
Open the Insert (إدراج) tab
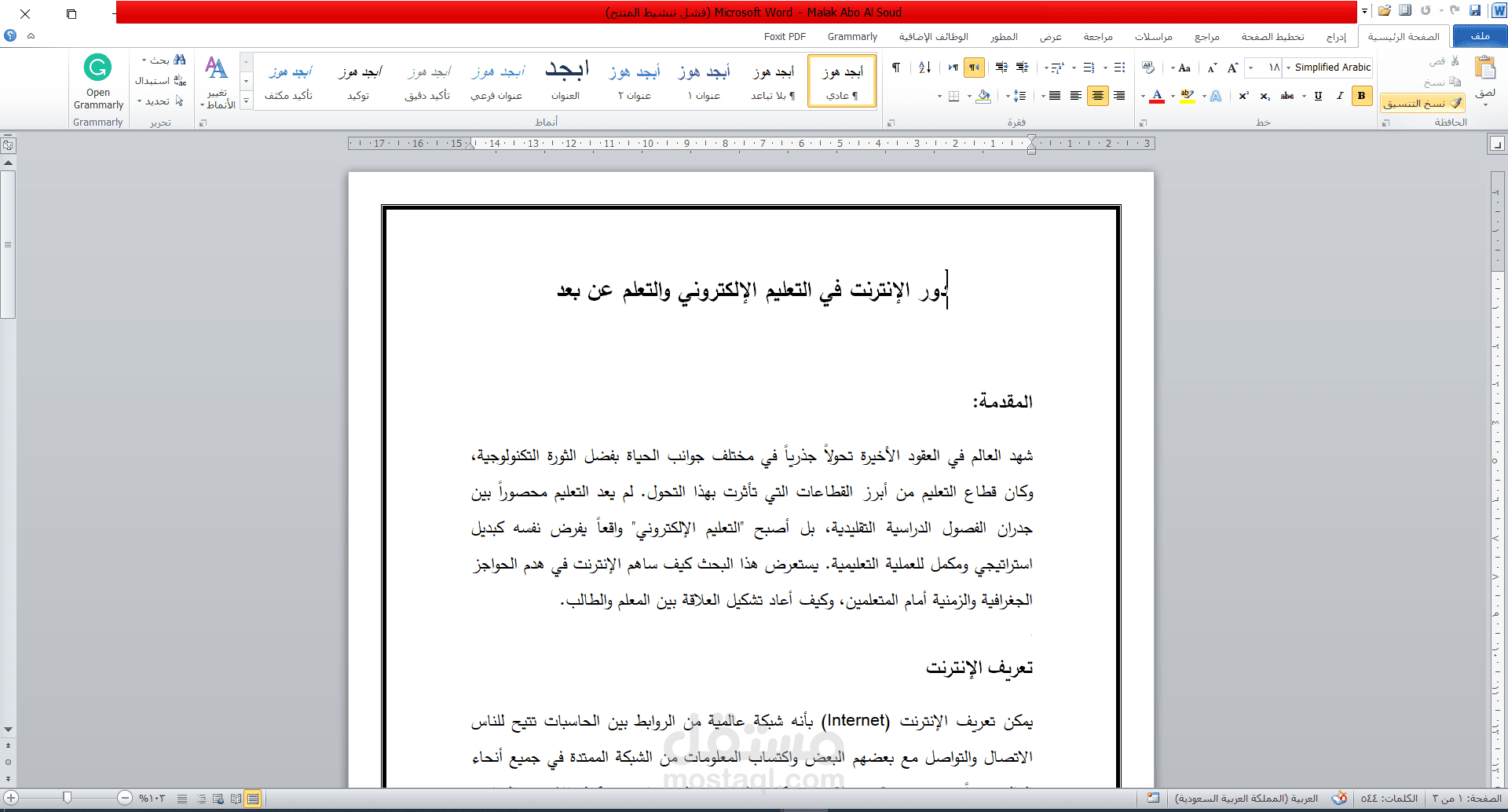click(1336, 36)
